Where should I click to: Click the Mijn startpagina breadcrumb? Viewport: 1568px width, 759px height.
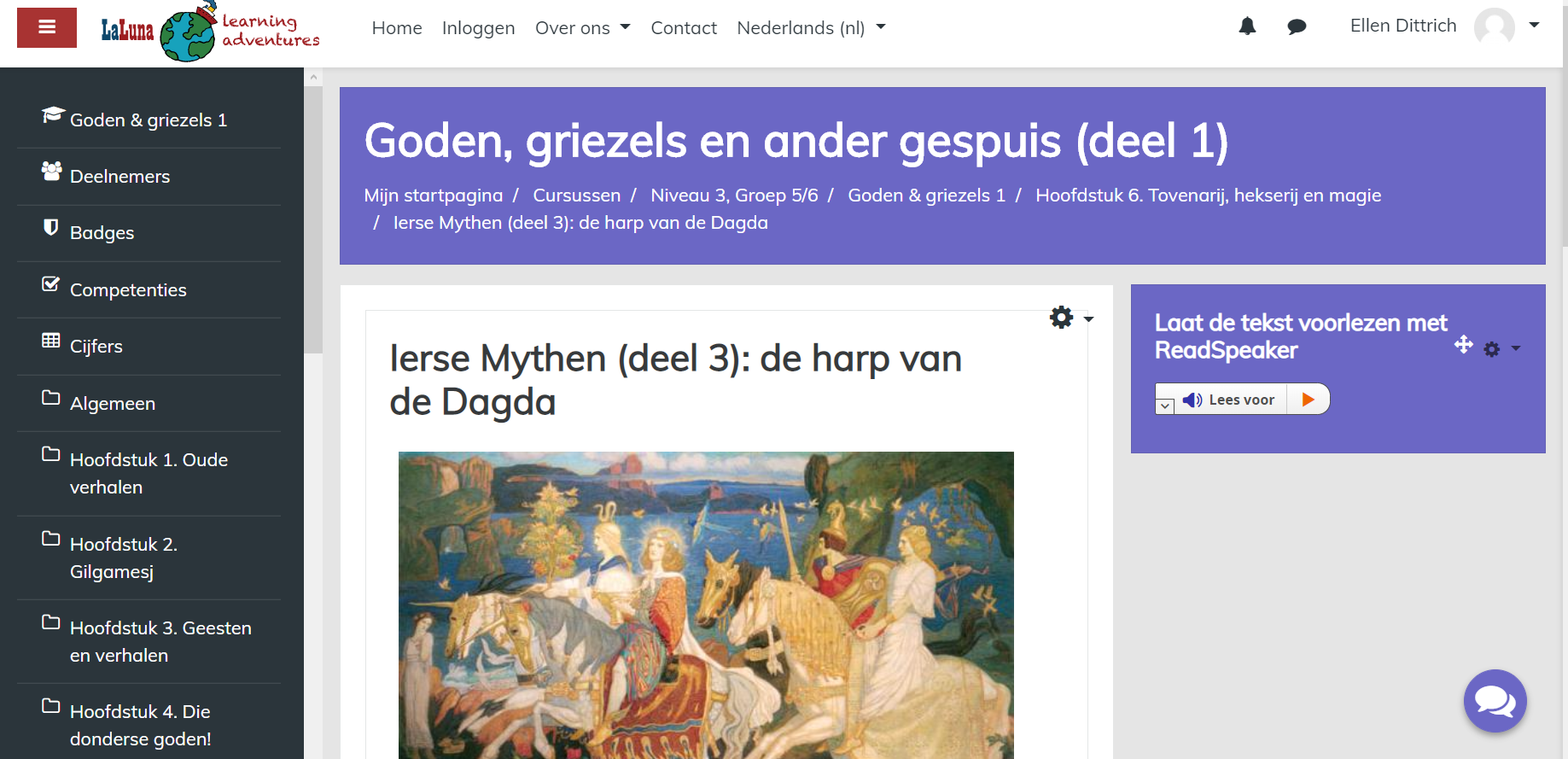[x=434, y=196]
